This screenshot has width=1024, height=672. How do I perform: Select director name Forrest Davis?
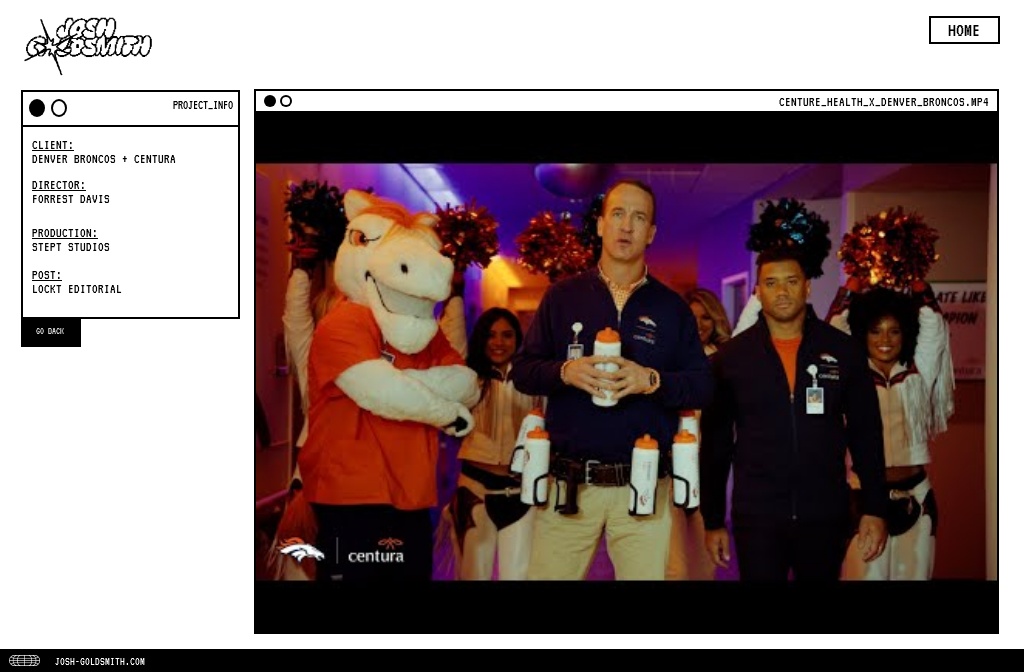click(x=70, y=199)
